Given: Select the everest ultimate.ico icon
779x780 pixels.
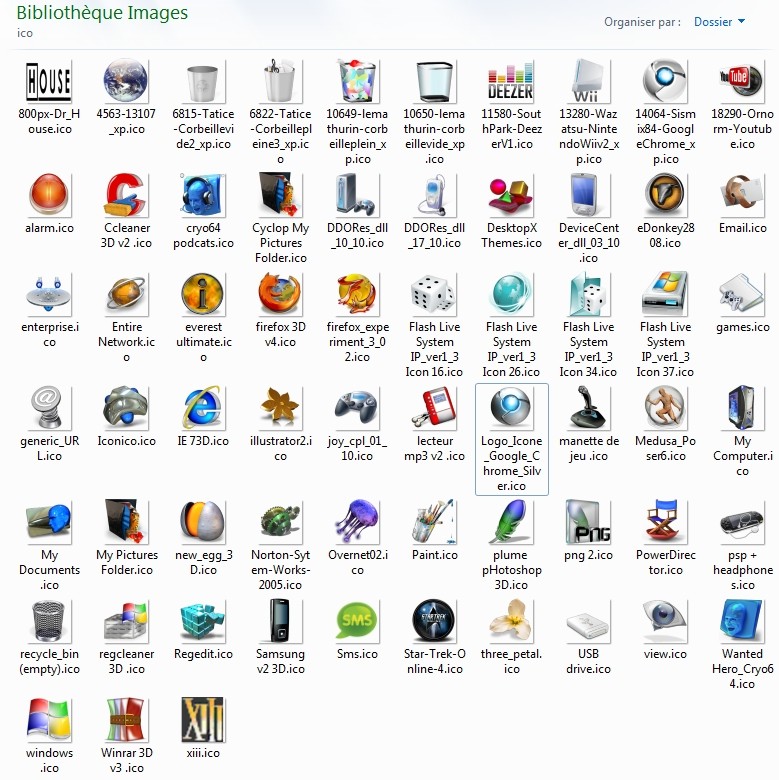Looking at the screenshot, I should pyautogui.click(x=203, y=294).
